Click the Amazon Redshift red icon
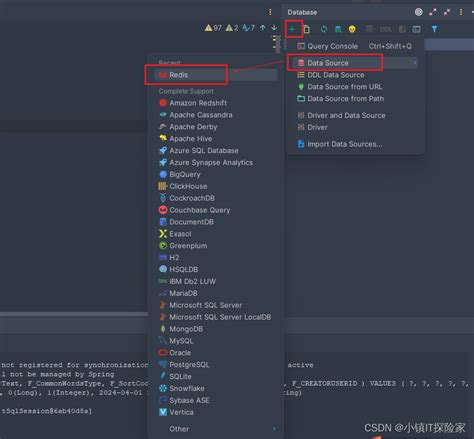 coord(163,103)
